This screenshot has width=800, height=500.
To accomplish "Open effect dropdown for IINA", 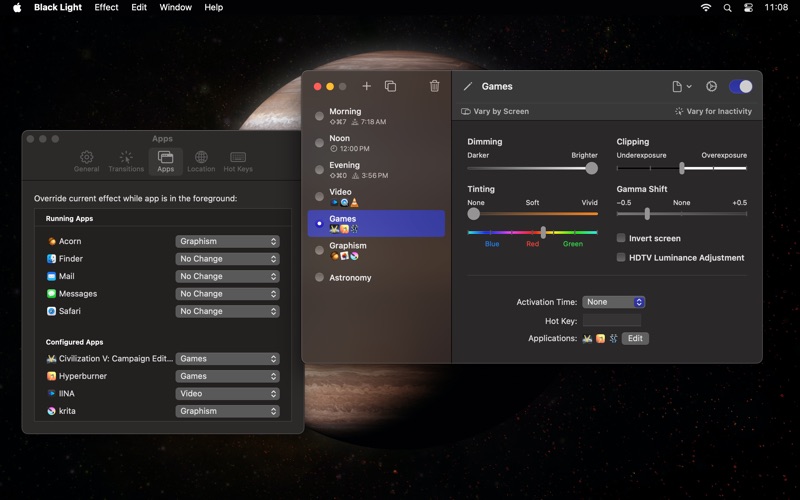I will click(x=228, y=393).
